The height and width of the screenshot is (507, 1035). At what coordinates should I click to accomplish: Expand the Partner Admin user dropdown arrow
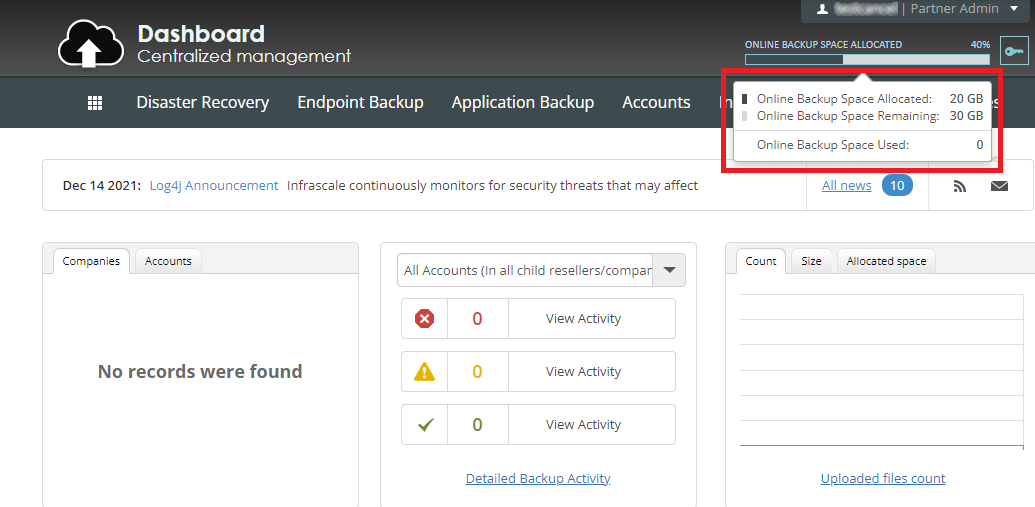1014,9
